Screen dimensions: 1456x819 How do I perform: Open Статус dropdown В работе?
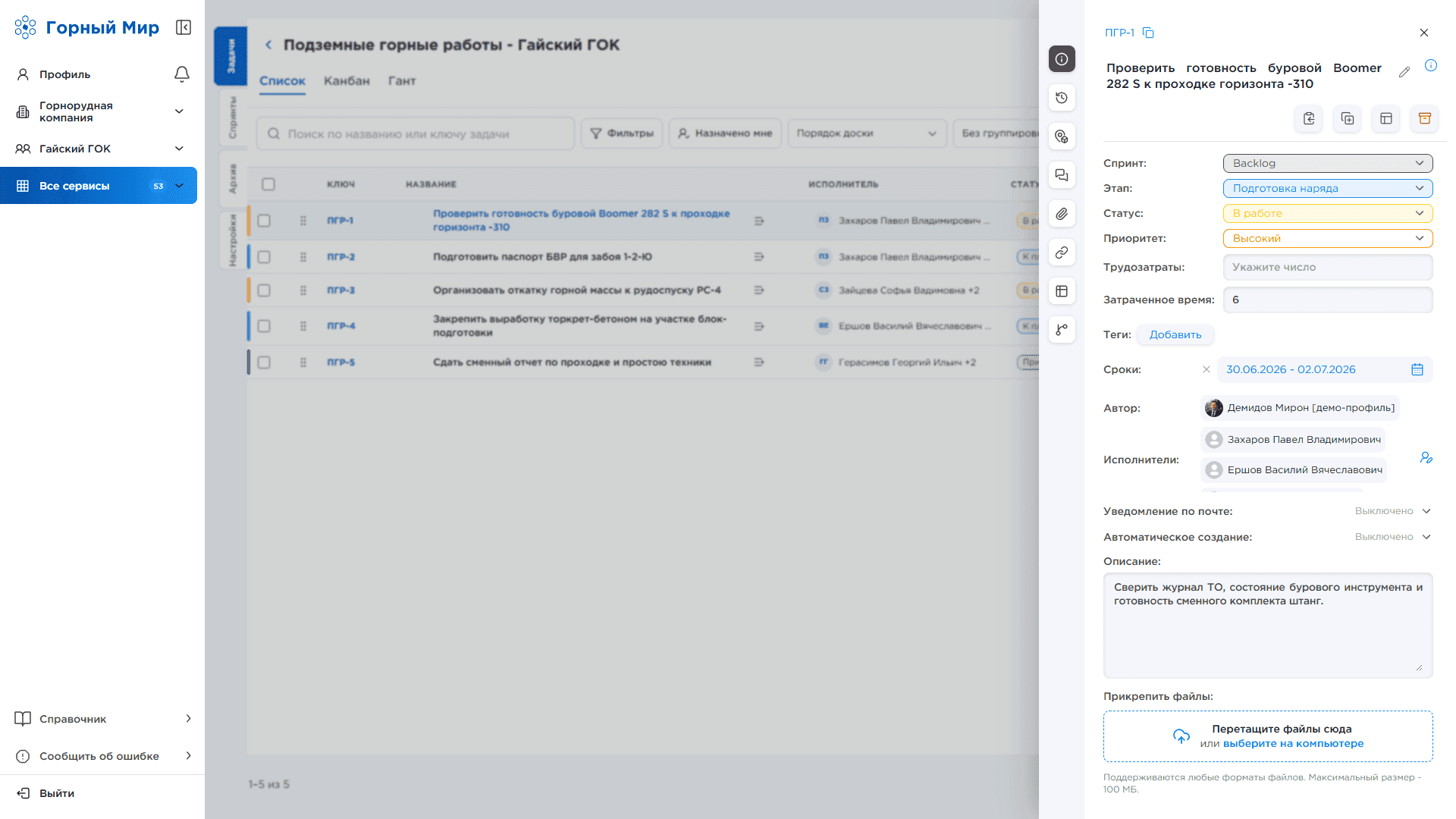pyautogui.click(x=1327, y=213)
